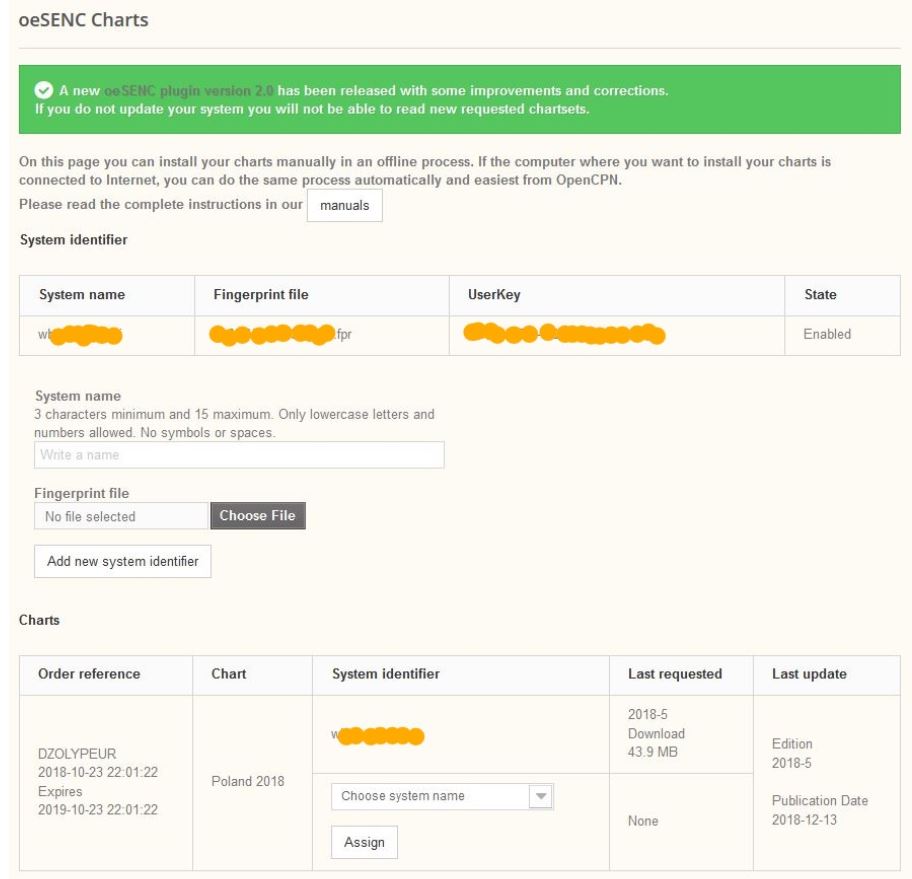Viewport: 912px width, 879px height.
Task: Click the Charts section heading
Action: pyautogui.click(x=39, y=620)
